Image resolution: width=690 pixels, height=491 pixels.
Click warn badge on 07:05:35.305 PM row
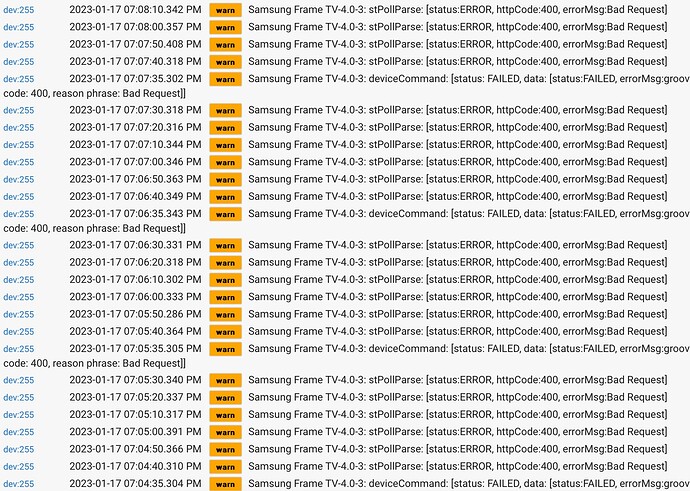click(x=225, y=349)
